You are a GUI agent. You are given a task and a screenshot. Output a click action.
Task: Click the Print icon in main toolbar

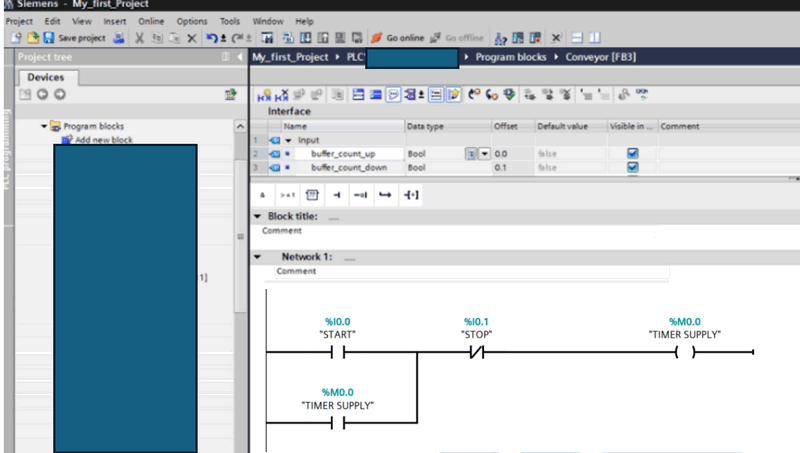(x=119, y=38)
